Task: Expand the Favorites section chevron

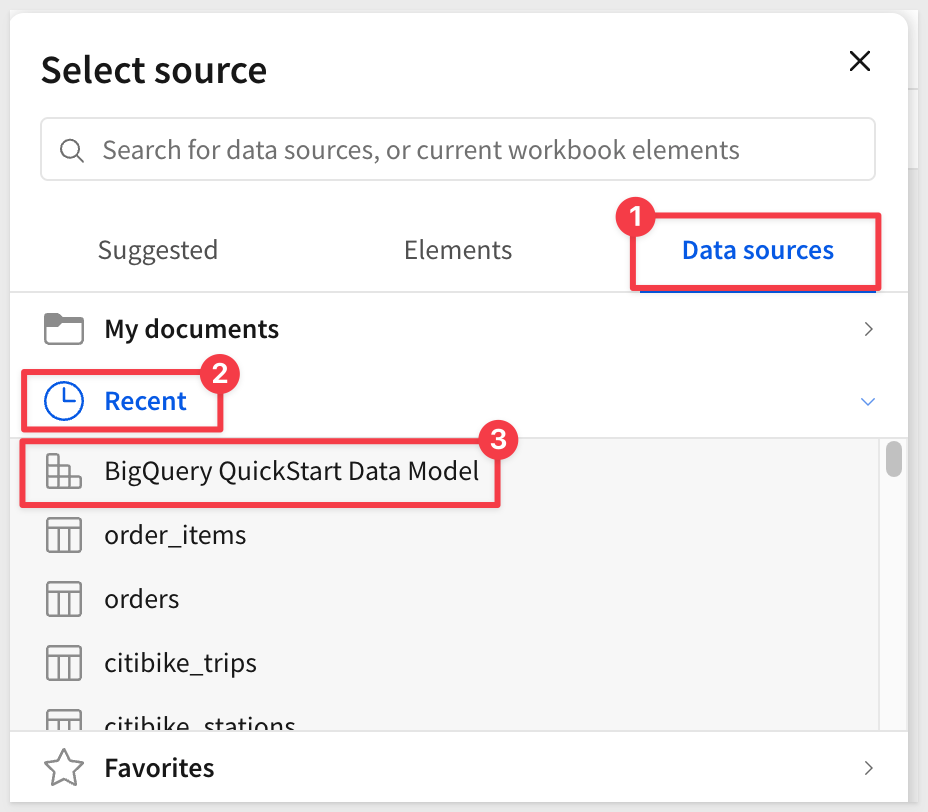Action: (x=868, y=768)
